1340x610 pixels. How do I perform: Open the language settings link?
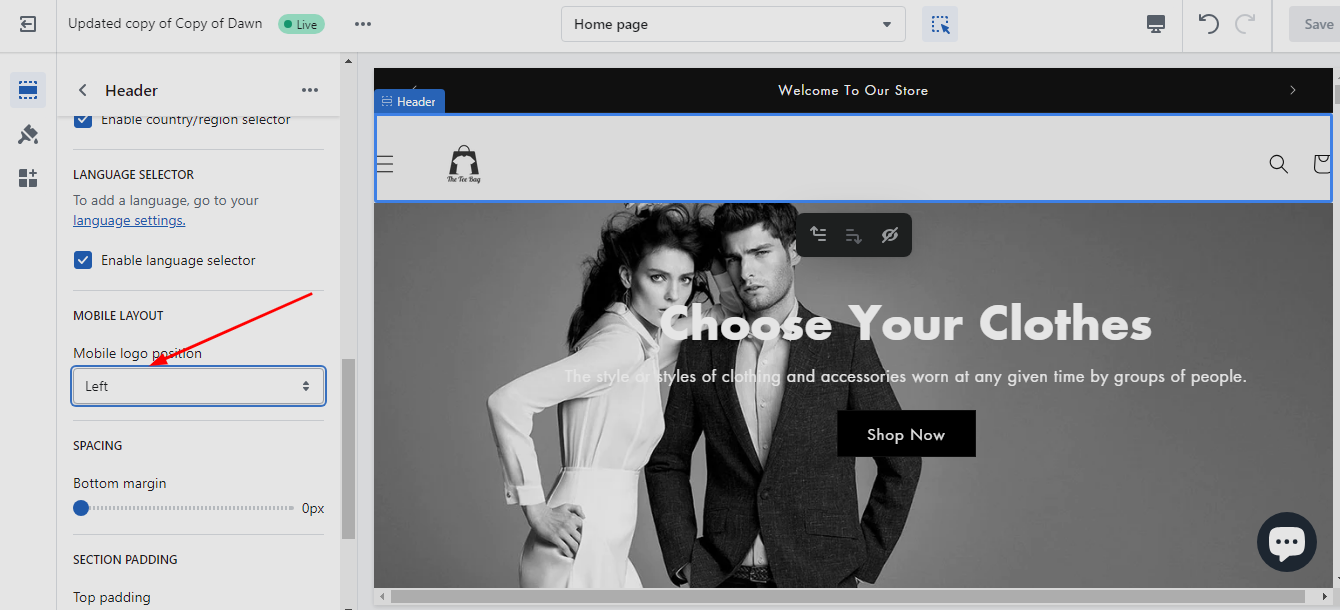(129, 220)
